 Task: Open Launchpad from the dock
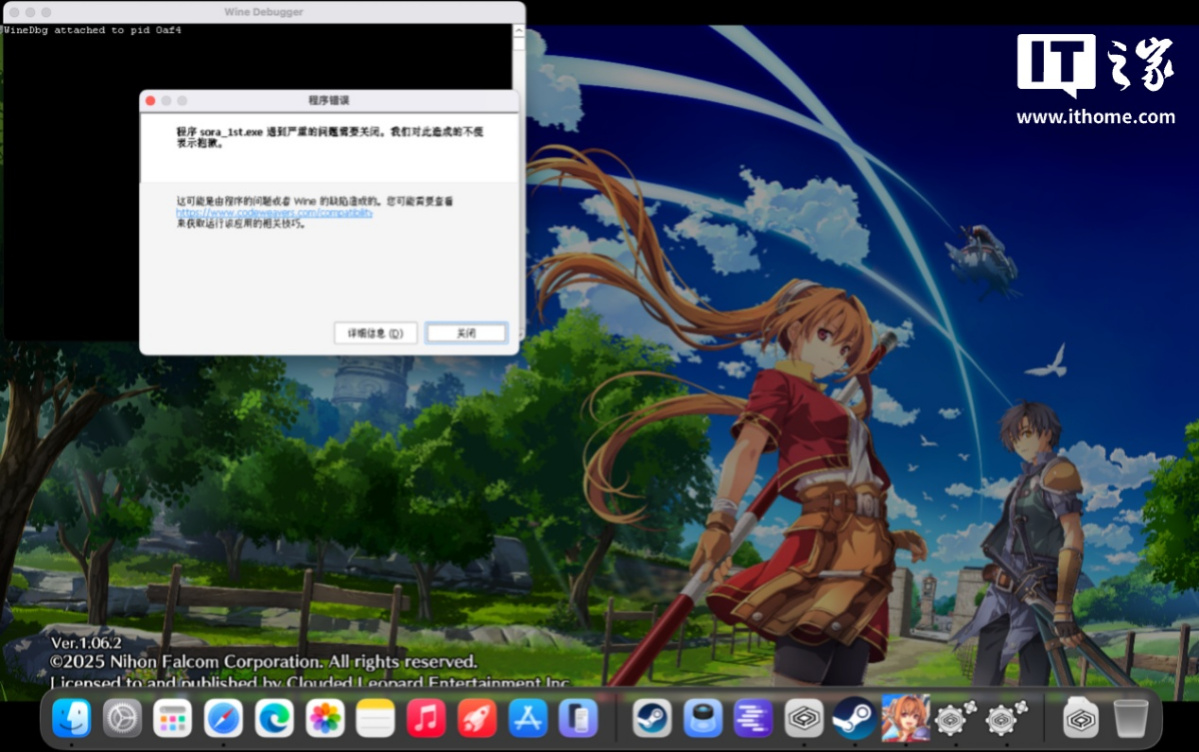[173, 718]
